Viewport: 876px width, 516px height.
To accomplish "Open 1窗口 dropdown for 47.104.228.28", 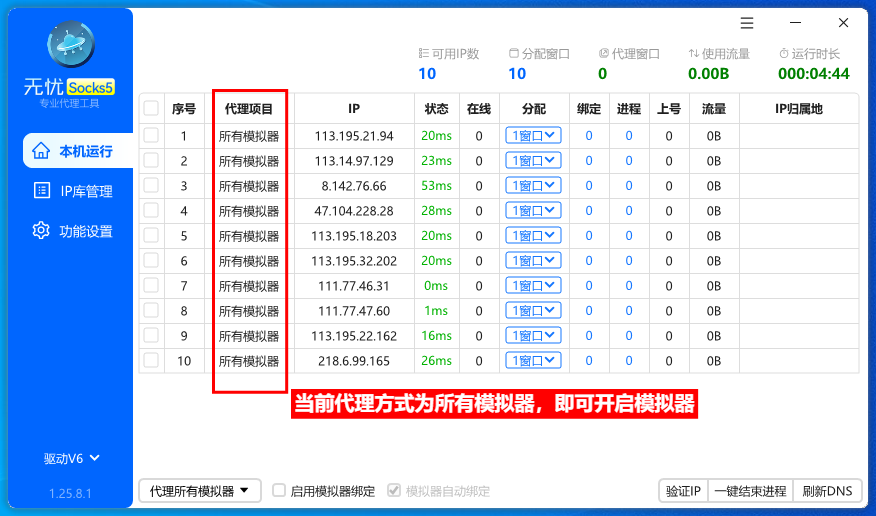I will 533,211.
